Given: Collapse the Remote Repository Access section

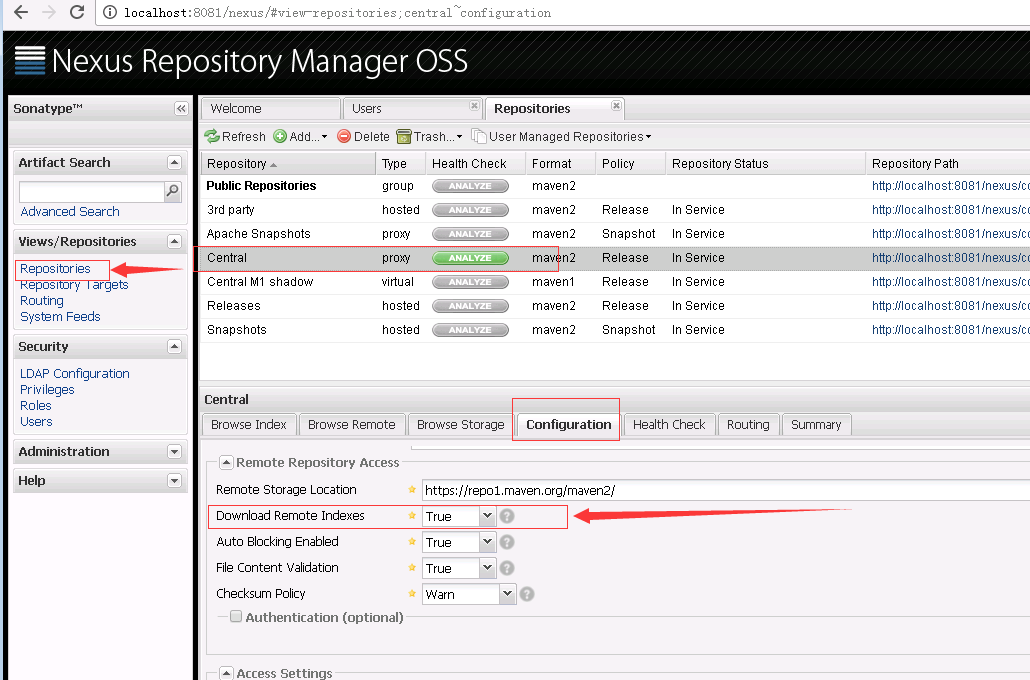Looking at the screenshot, I should 226,463.
